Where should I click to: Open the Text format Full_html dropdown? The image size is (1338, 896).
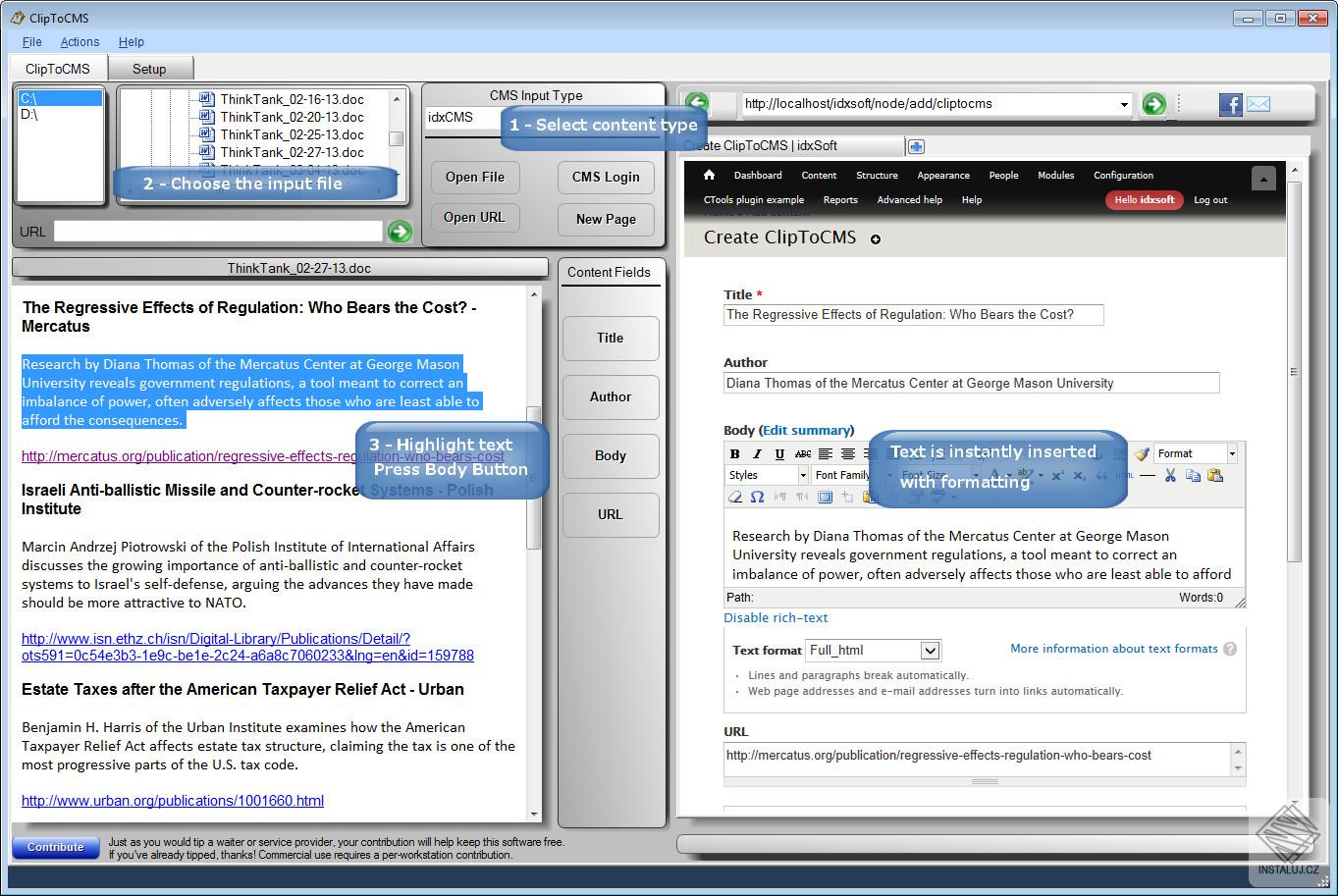click(x=874, y=650)
